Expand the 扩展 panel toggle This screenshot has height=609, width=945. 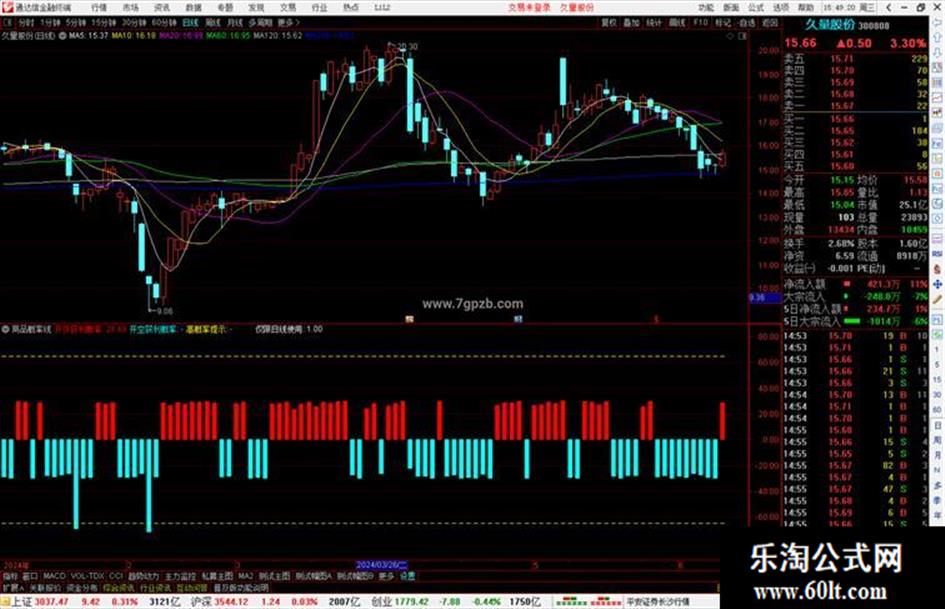pos(12,587)
